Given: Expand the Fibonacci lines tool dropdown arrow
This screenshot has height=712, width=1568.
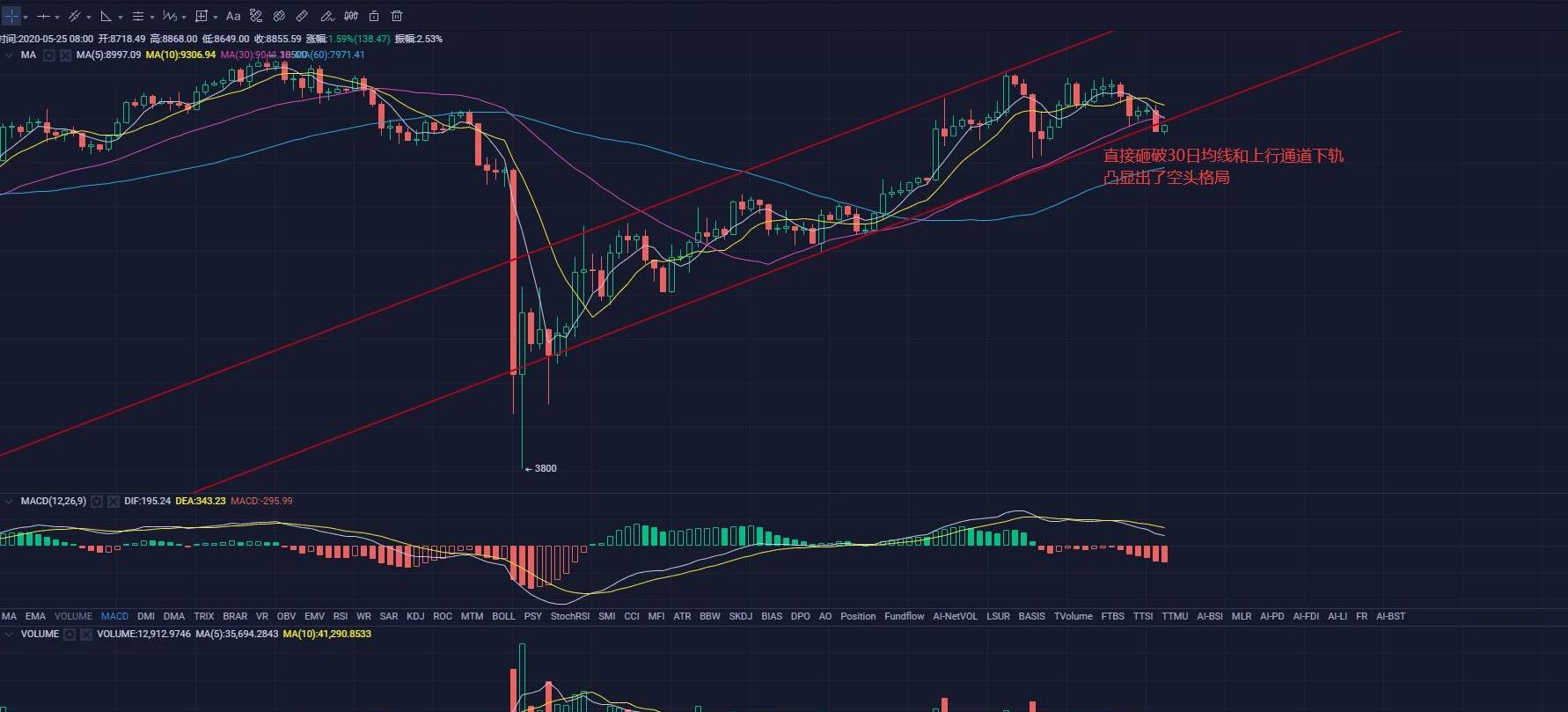Looking at the screenshot, I should 152,17.
